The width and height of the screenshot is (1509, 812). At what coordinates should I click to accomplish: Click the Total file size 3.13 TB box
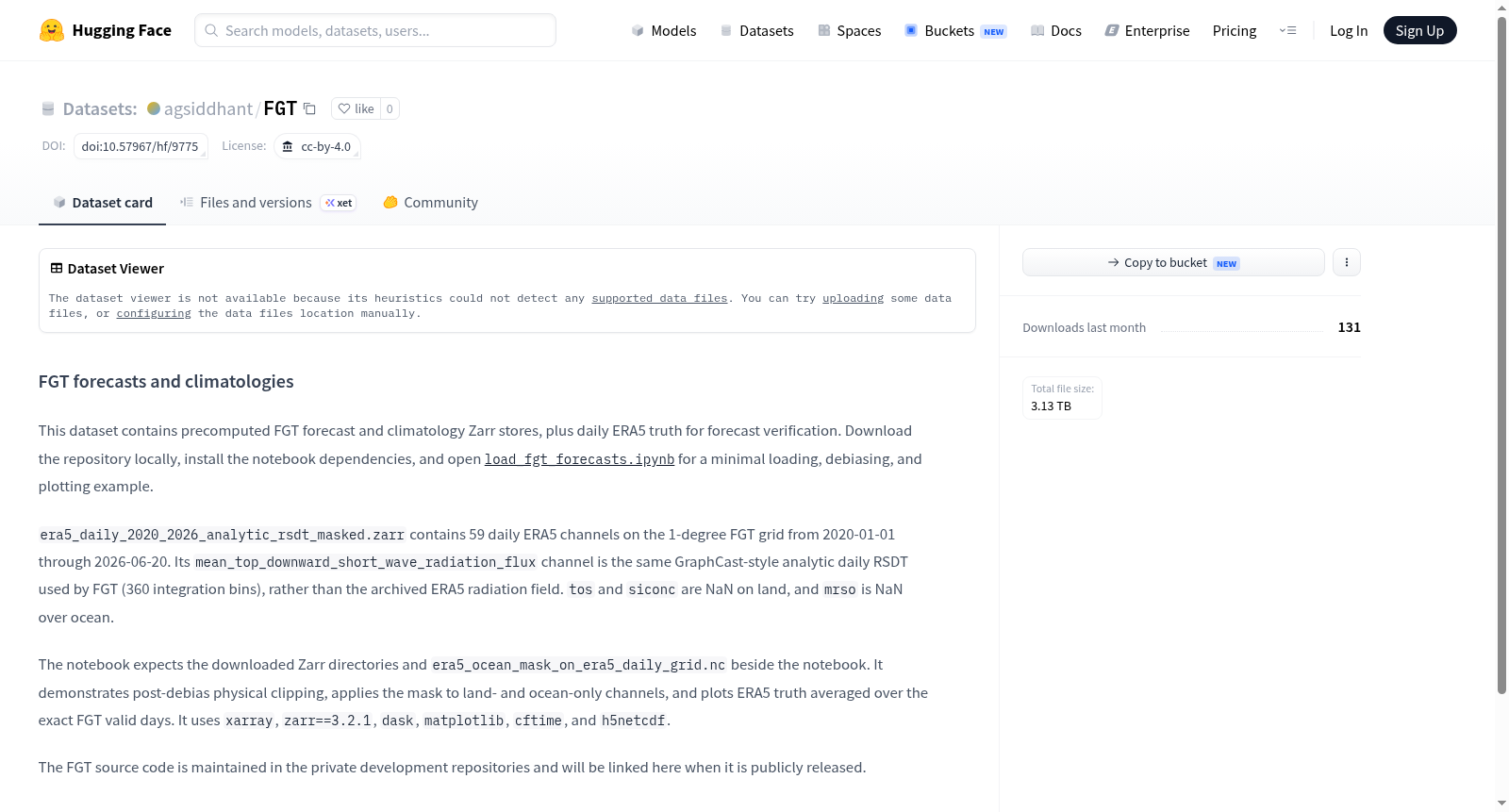tap(1062, 397)
